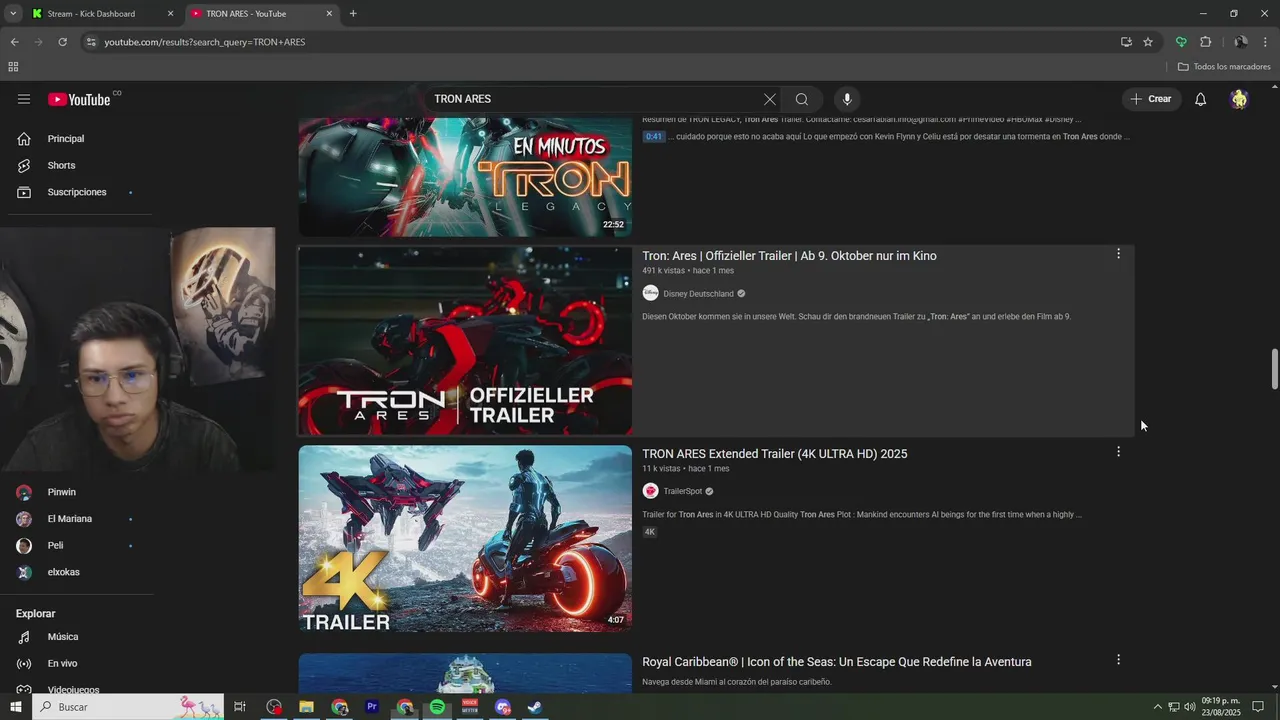Open the Disney Deutschland channel

(698, 294)
